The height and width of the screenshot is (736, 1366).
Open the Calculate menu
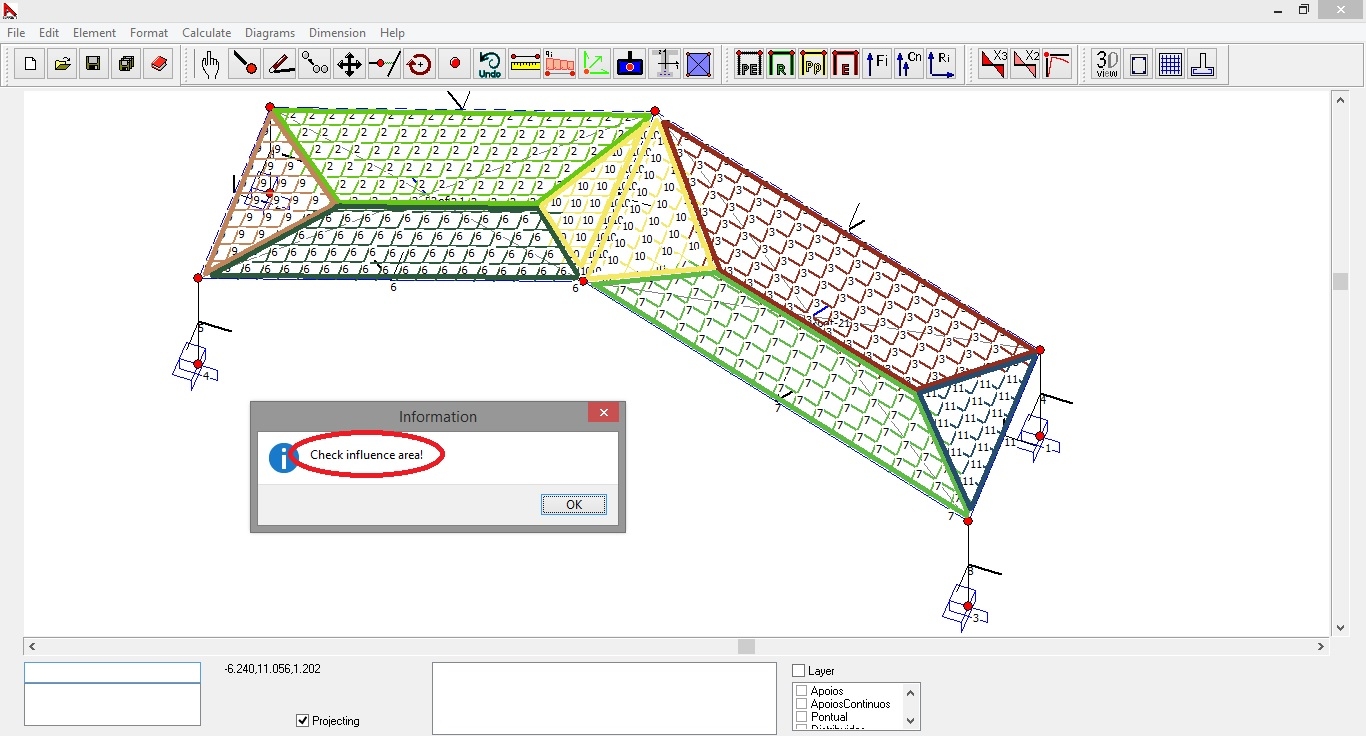click(x=206, y=33)
